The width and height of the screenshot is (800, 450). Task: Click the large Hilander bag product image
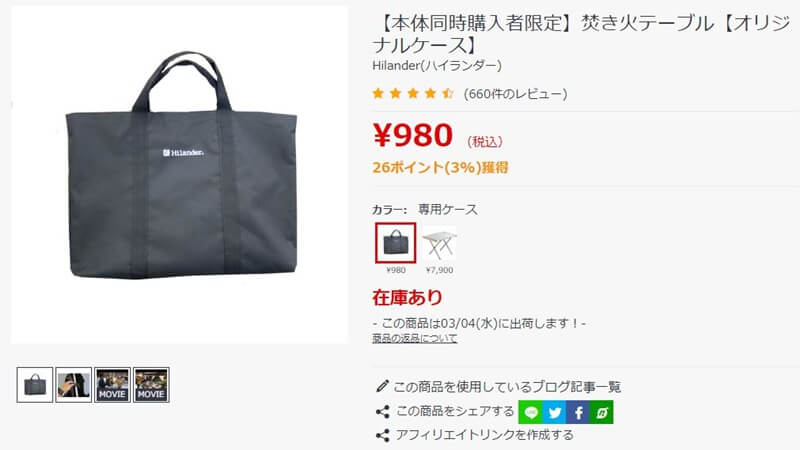pyautogui.click(x=180, y=174)
